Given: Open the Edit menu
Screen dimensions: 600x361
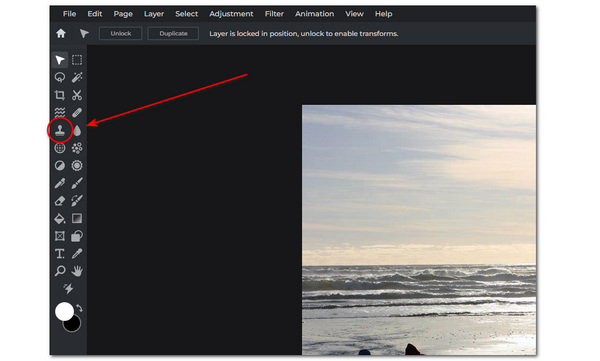Looking at the screenshot, I should [x=95, y=14].
